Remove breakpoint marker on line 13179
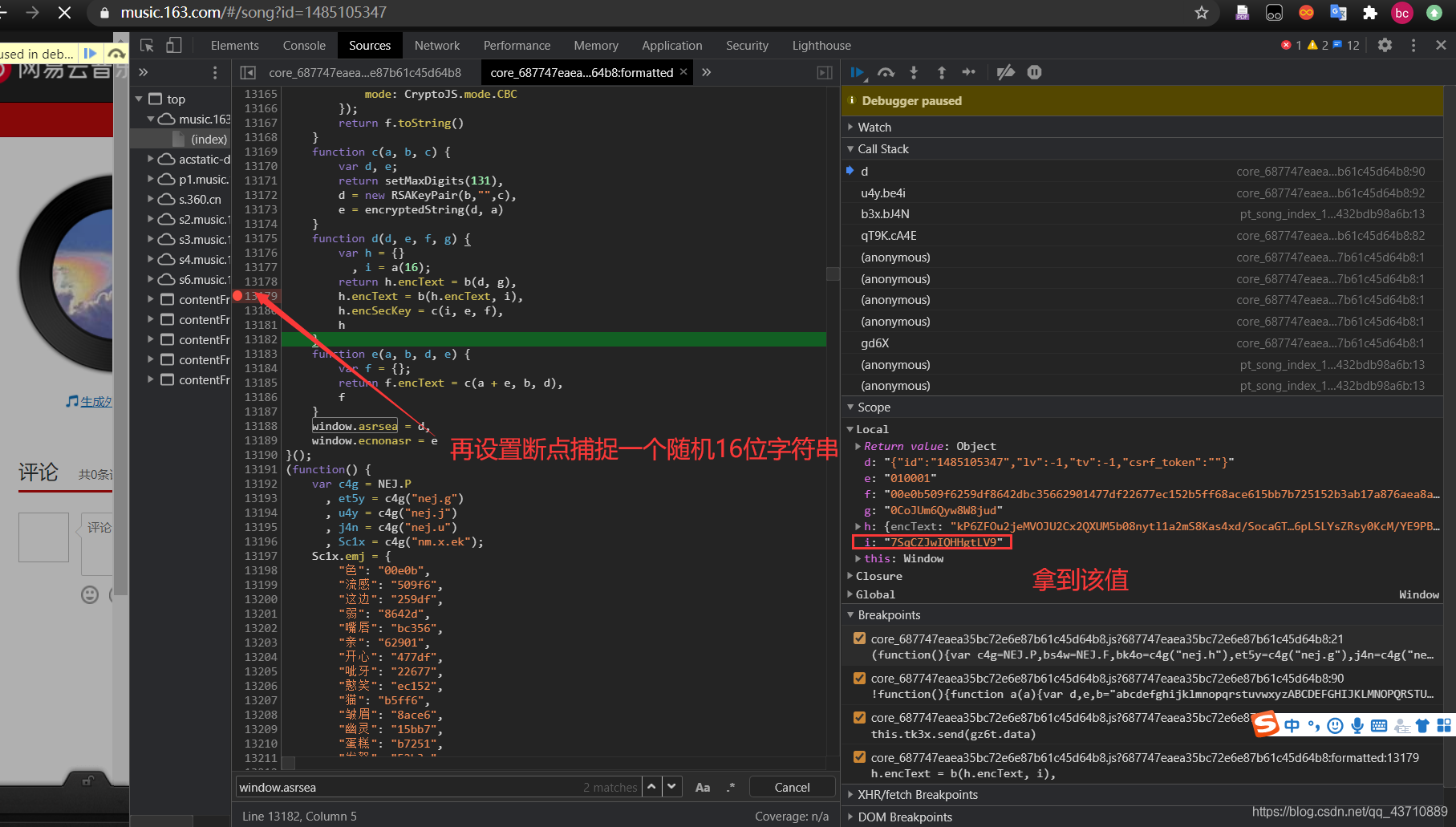 coord(237,296)
